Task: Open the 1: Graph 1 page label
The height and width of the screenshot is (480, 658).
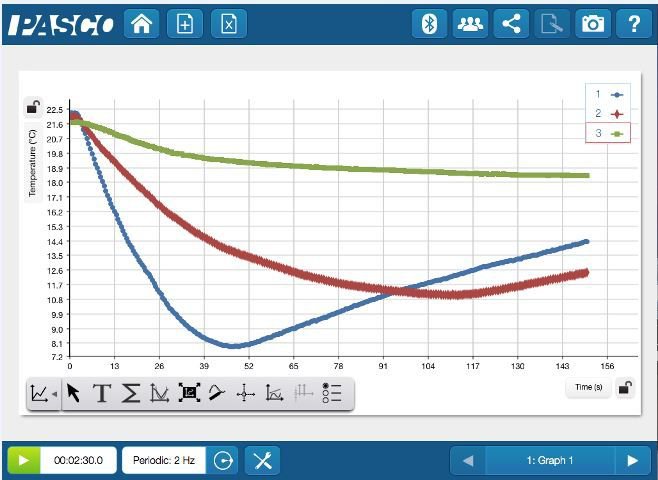Action: coord(549,460)
